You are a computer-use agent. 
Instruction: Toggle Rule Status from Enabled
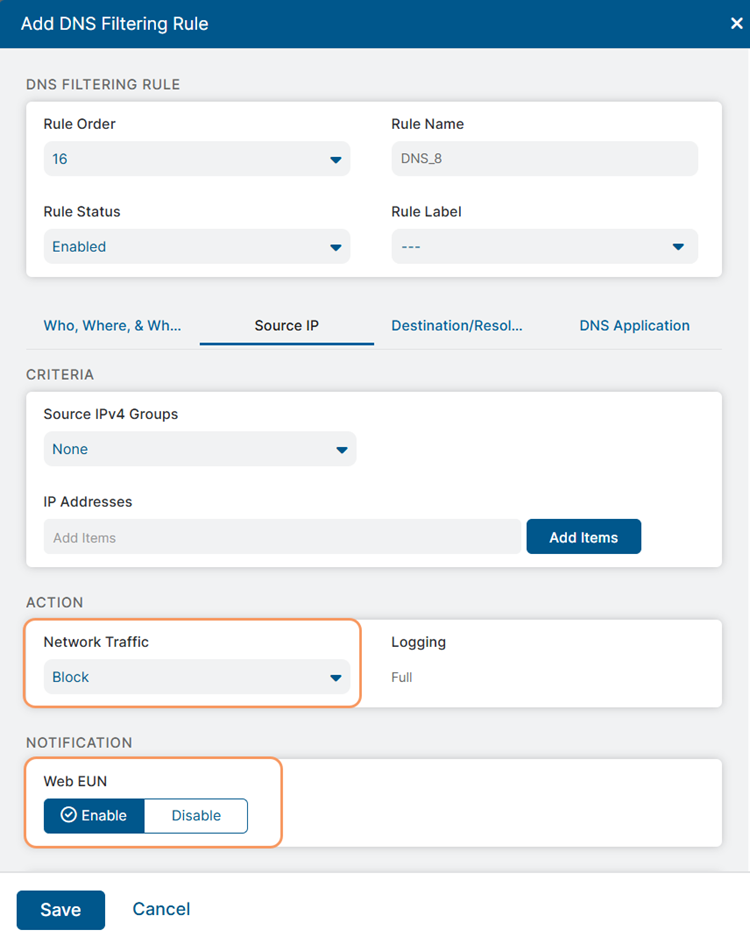point(196,246)
